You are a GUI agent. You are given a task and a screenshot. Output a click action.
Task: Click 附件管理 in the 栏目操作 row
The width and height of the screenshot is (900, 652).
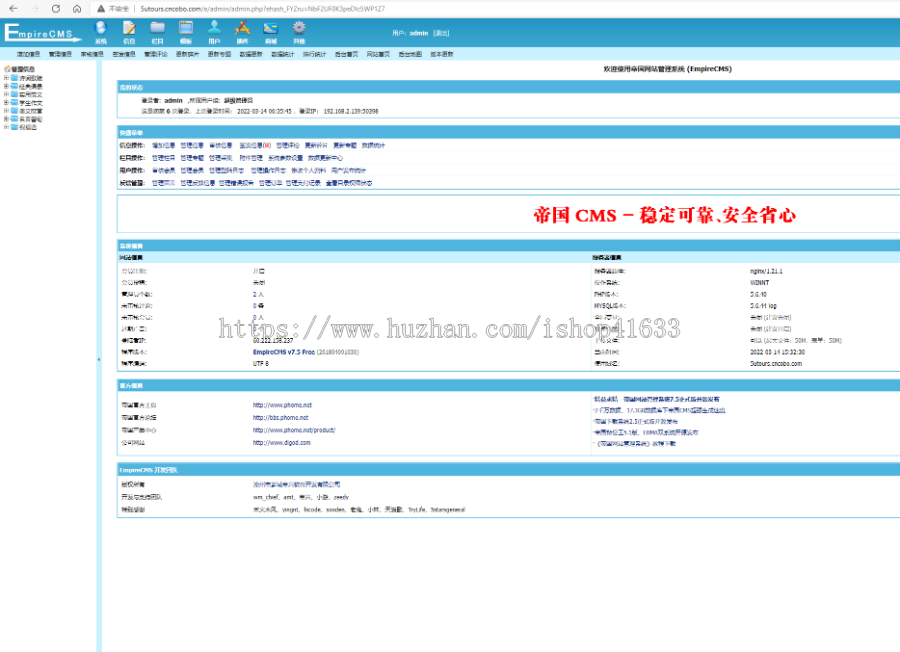pos(251,158)
